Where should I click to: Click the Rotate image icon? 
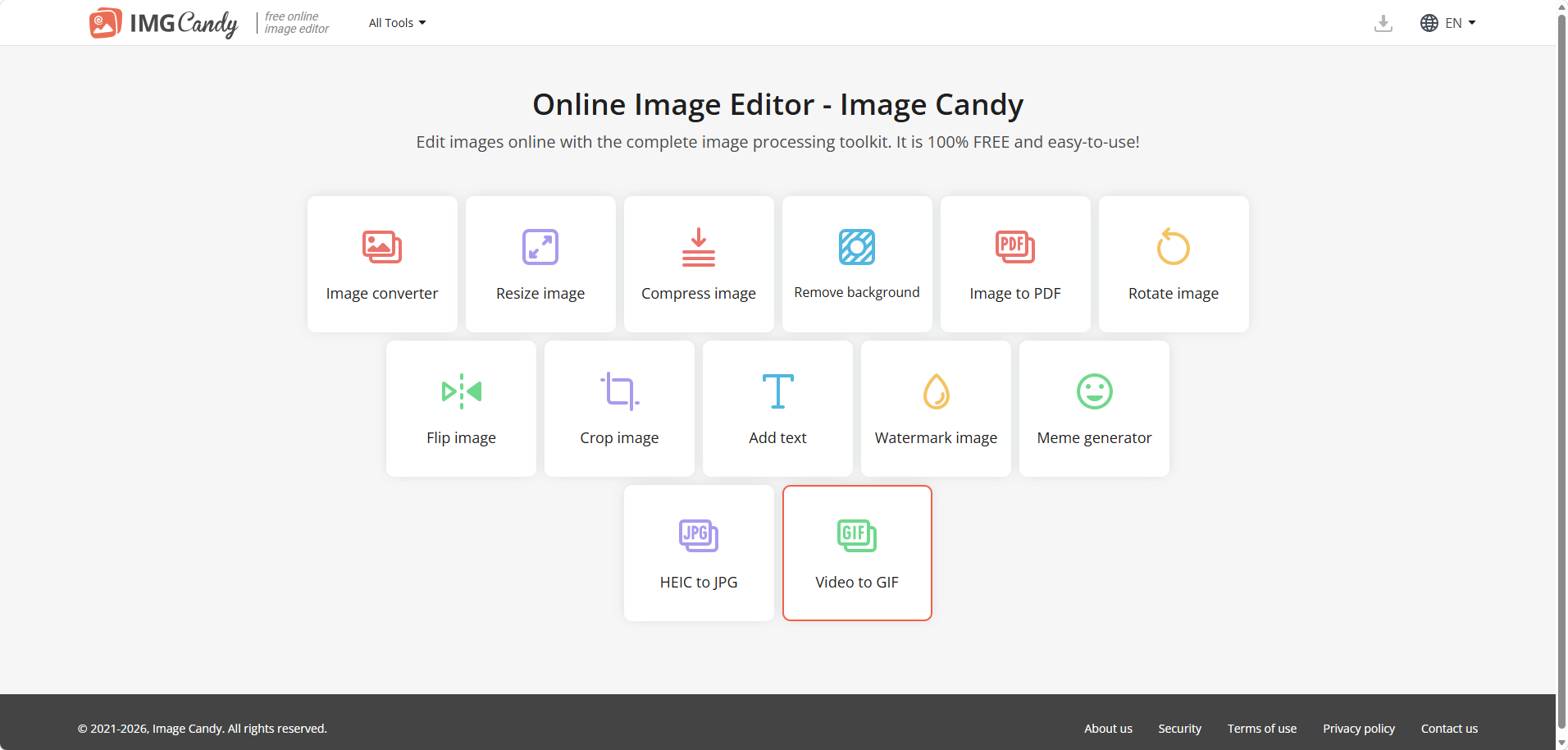click(1174, 247)
